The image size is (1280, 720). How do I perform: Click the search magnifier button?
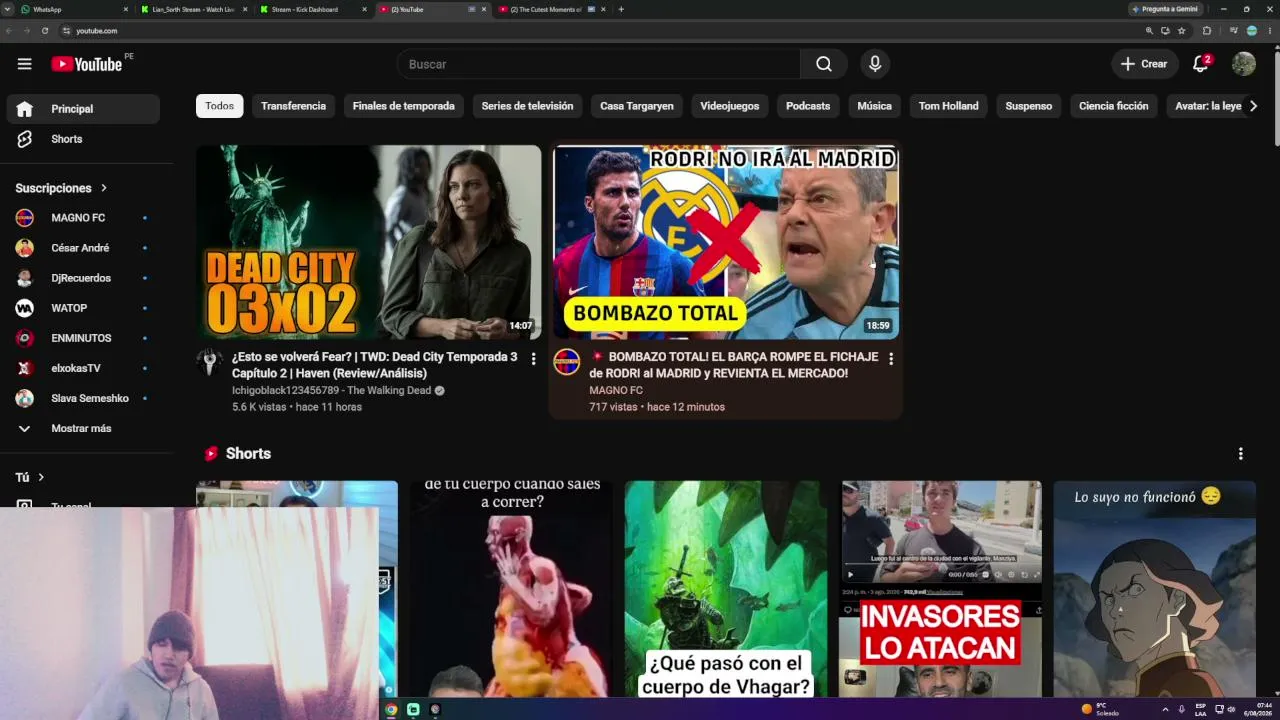coord(824,64)
